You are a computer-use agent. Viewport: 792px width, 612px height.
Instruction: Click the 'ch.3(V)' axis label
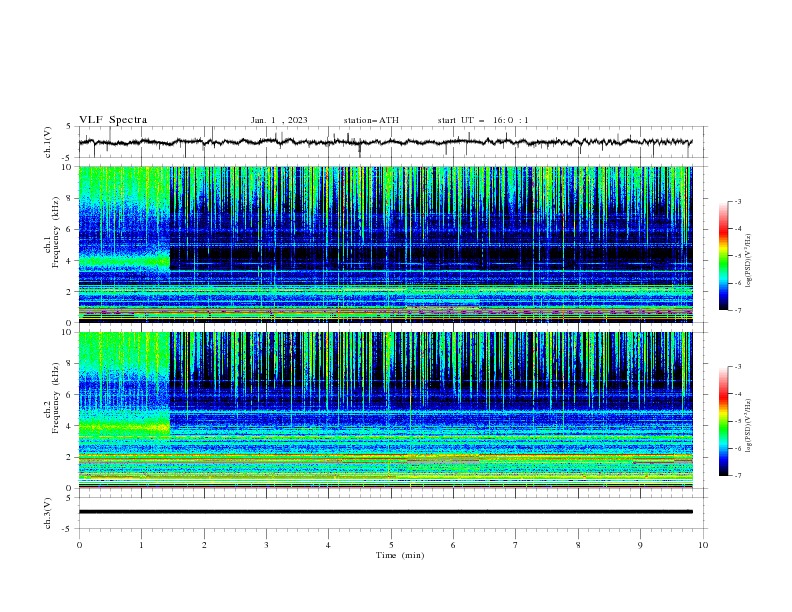click(x=48, y=513)
